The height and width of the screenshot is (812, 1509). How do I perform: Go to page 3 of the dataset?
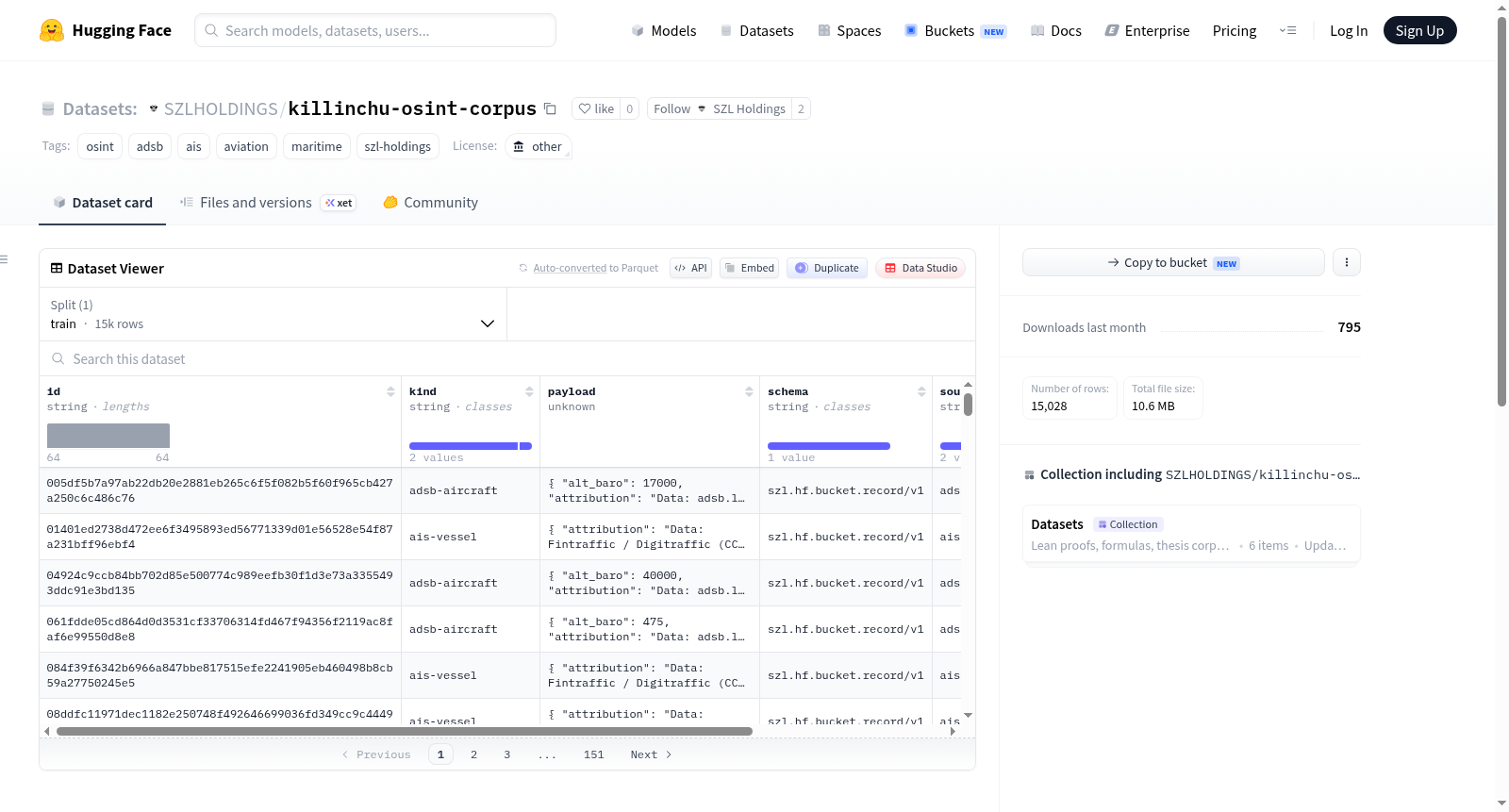click(x=506, y=754)
